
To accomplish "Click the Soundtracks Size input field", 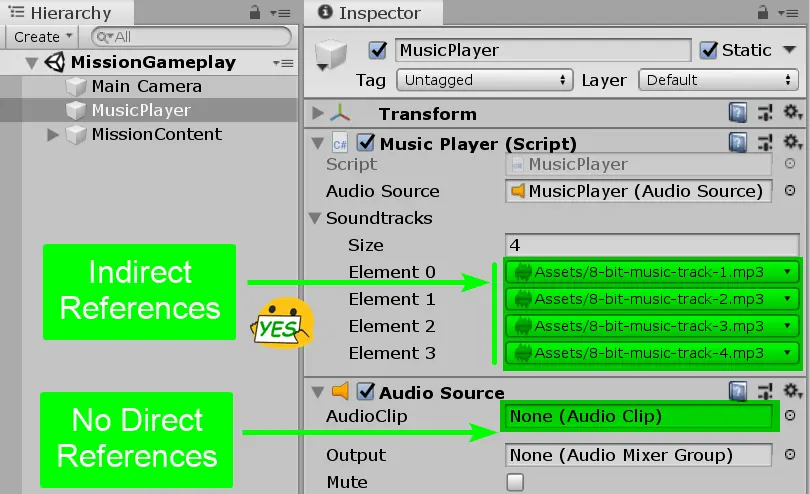I will pyautogui.click(x=652, y=245).
